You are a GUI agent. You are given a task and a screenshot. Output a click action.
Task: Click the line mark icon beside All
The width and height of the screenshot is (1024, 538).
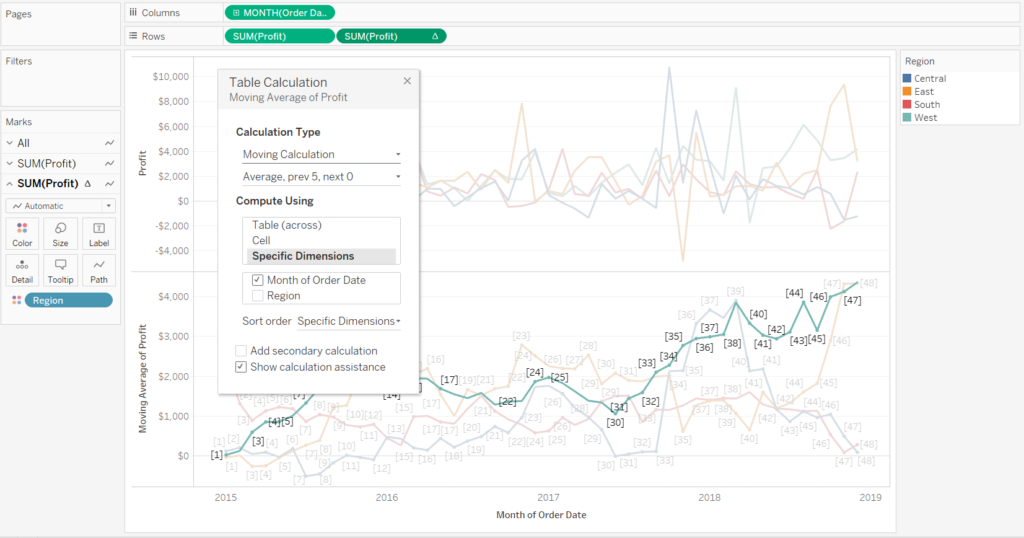pyautogui.click(x=109, y=143)
